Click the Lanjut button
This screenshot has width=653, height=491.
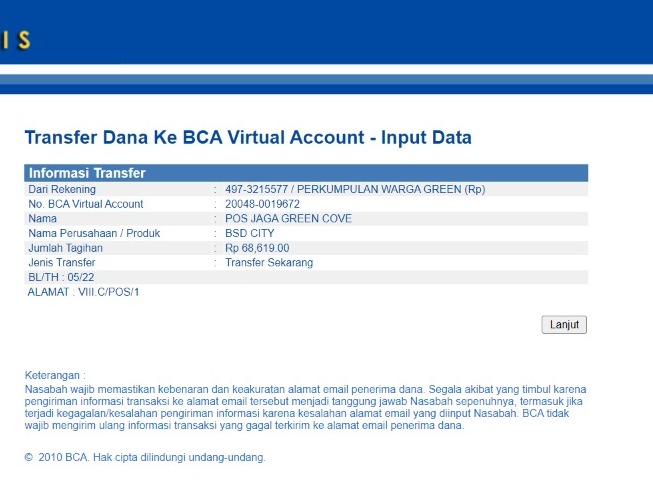tap(564, 325)
